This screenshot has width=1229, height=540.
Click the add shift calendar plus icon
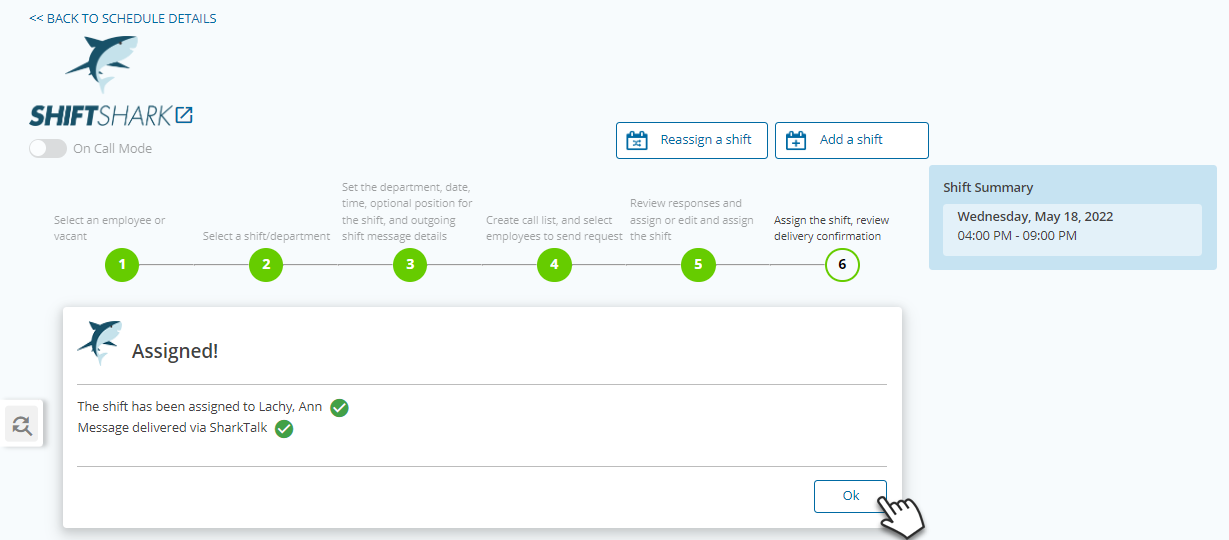pos(796,140)
